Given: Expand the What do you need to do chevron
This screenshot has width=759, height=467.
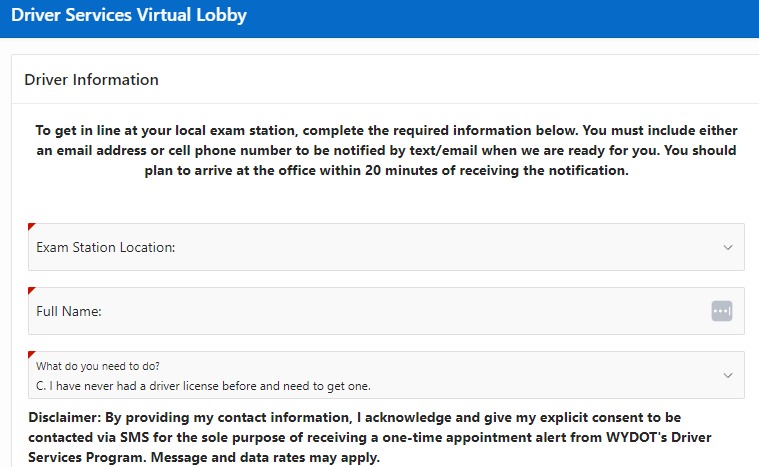Looking at the screenshot, I should pyautogui.click(x=728, y=375).
